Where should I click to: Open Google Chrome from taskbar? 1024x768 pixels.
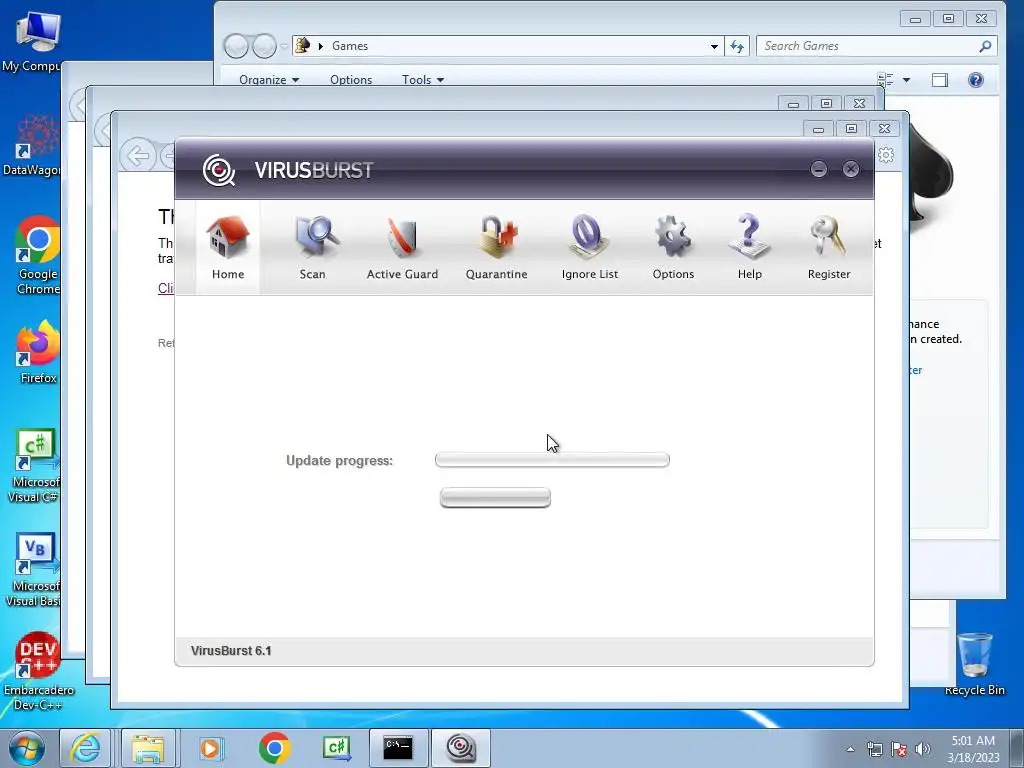tap(274, 748)
